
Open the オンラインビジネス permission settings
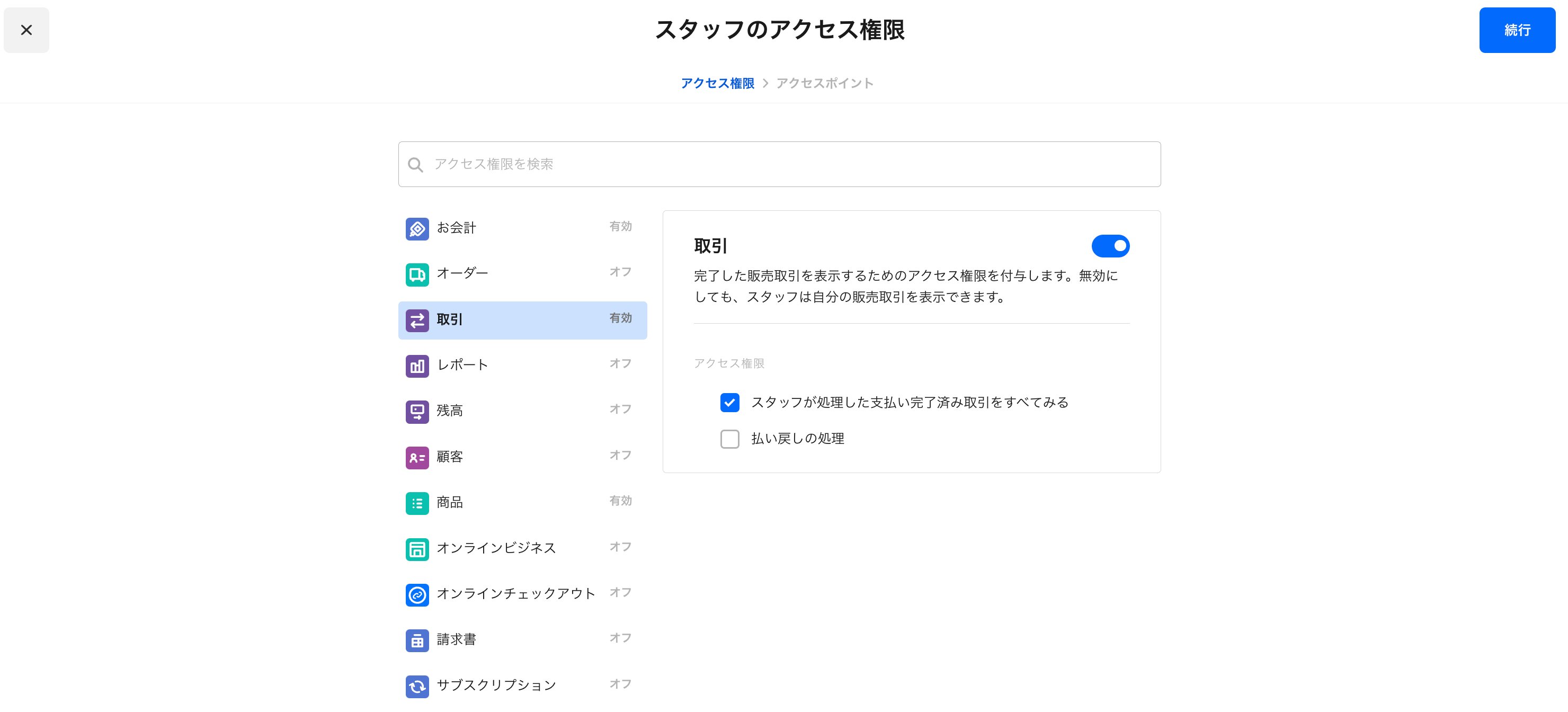click(x=496, y=548)
